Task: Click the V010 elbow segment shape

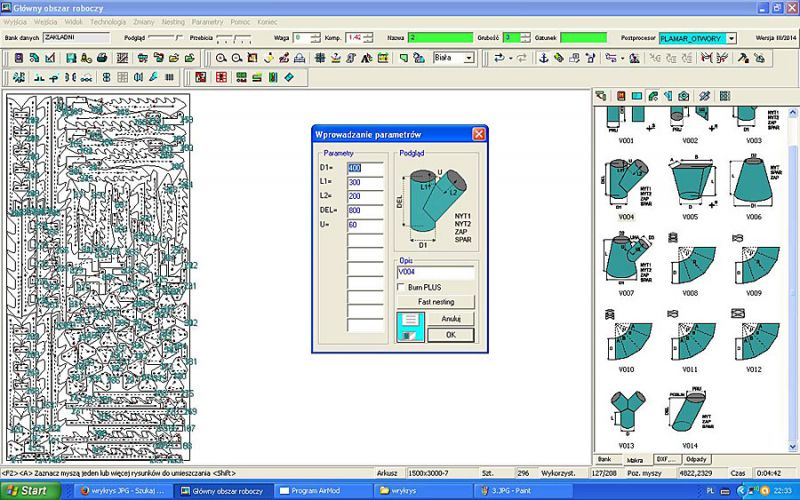Action: tap(626, 338)
